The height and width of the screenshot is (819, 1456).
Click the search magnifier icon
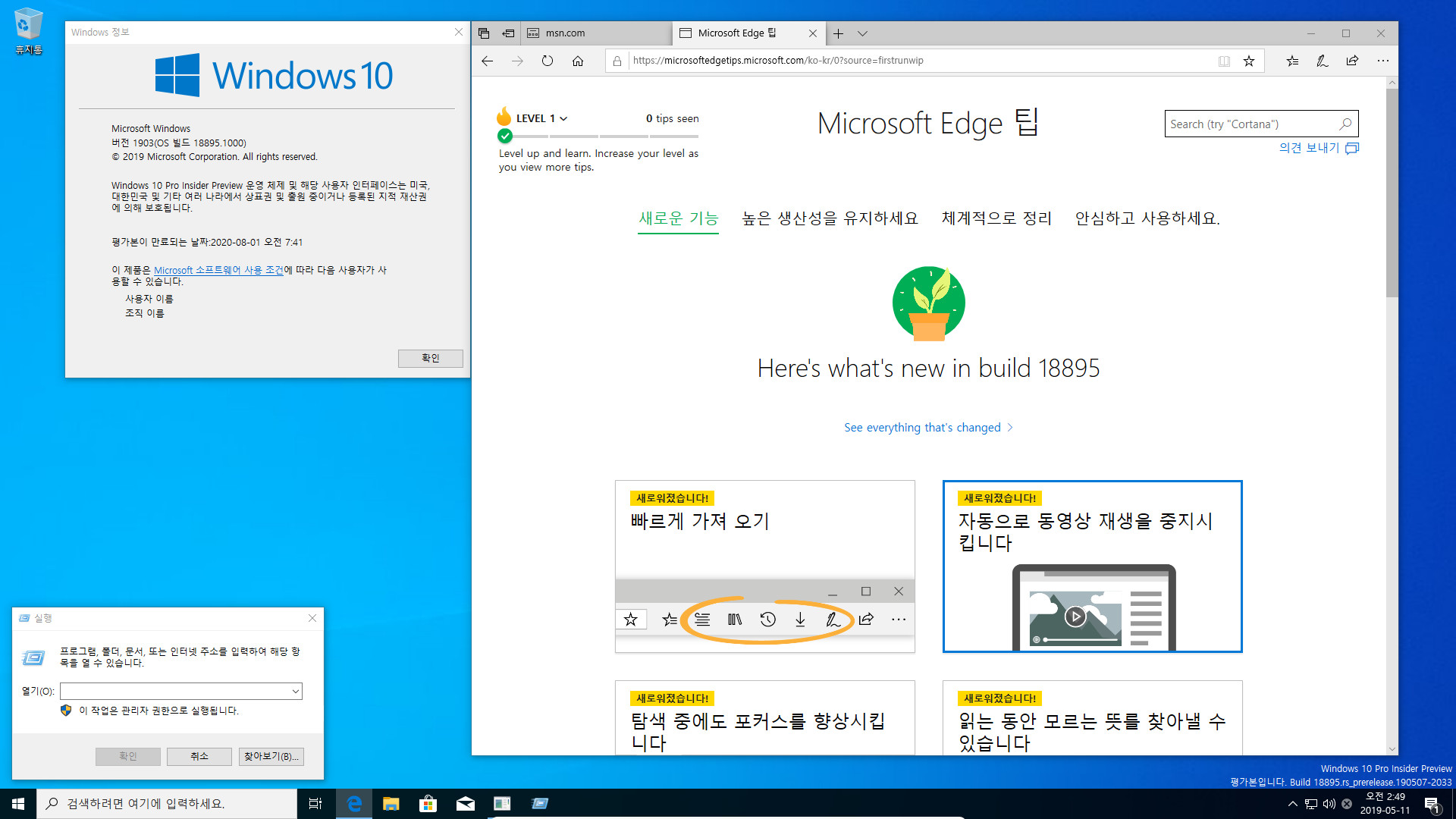[1345, 124]
